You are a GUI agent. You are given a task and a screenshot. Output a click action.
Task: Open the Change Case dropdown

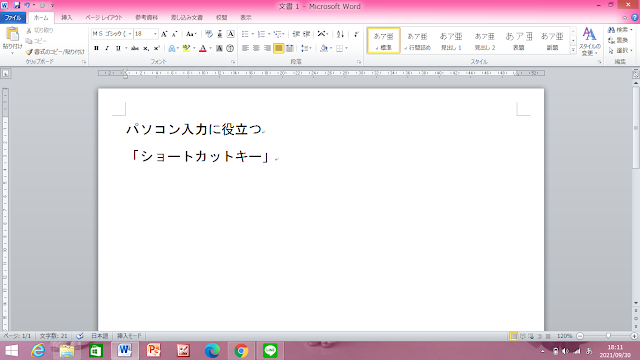[191, 34]
